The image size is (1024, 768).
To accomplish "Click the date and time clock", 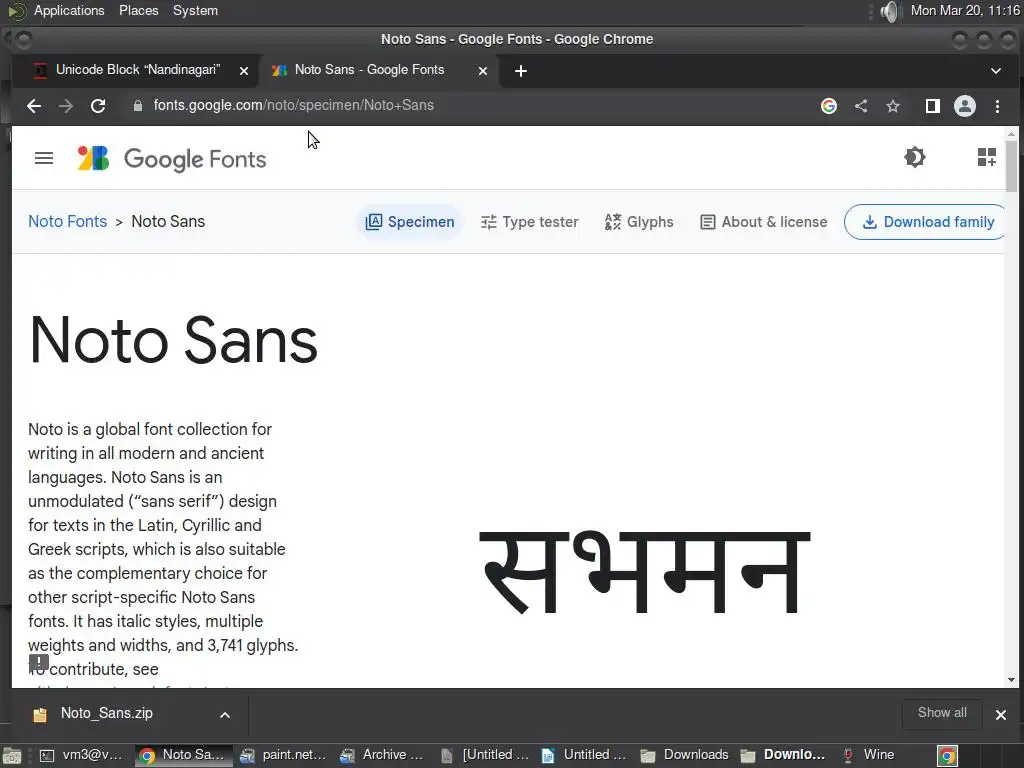I will click(x=965, y=10).
